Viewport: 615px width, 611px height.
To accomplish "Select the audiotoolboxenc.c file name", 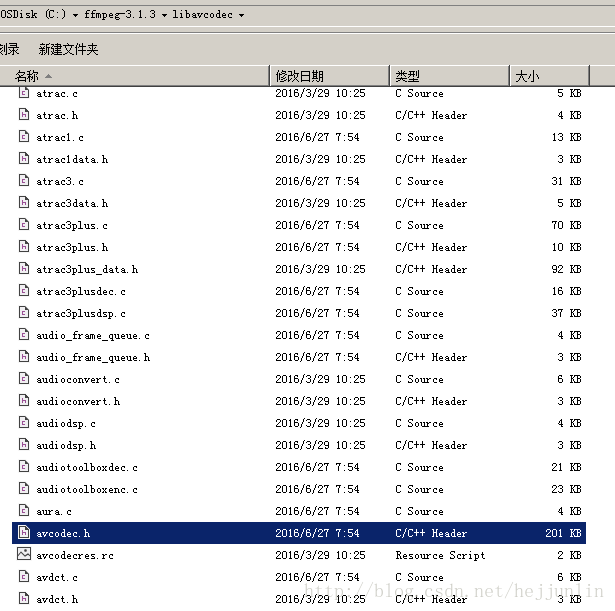I will tap(87, 489).
